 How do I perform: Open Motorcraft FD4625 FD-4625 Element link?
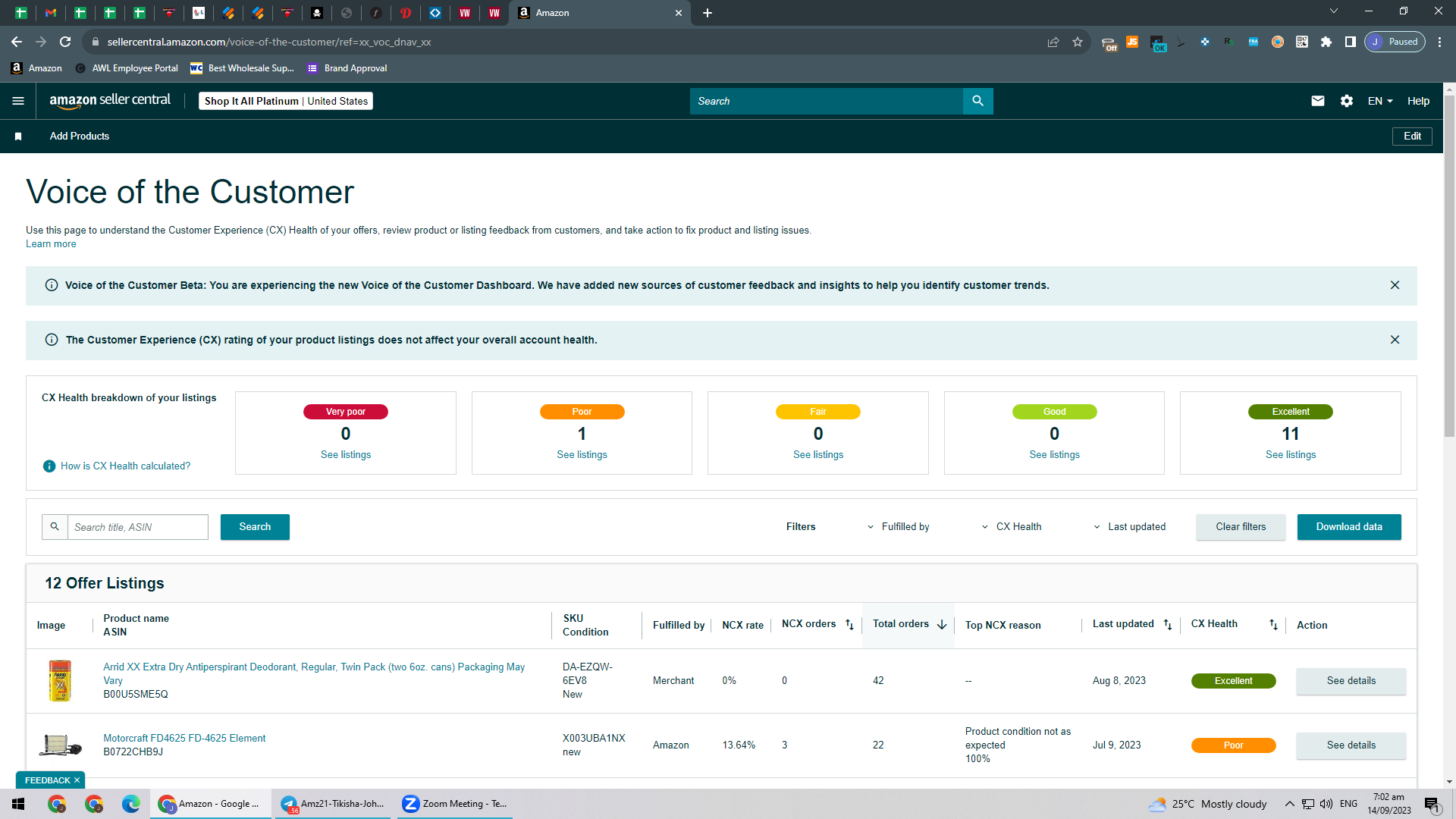pos(184,739)
